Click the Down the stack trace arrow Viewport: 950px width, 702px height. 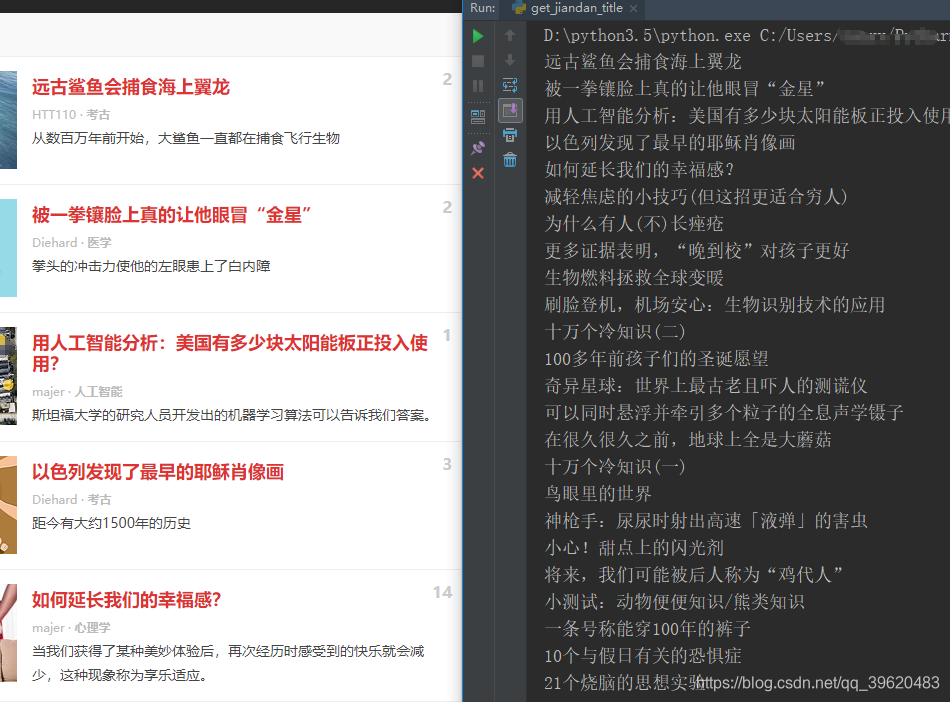[x=510, y=60]
